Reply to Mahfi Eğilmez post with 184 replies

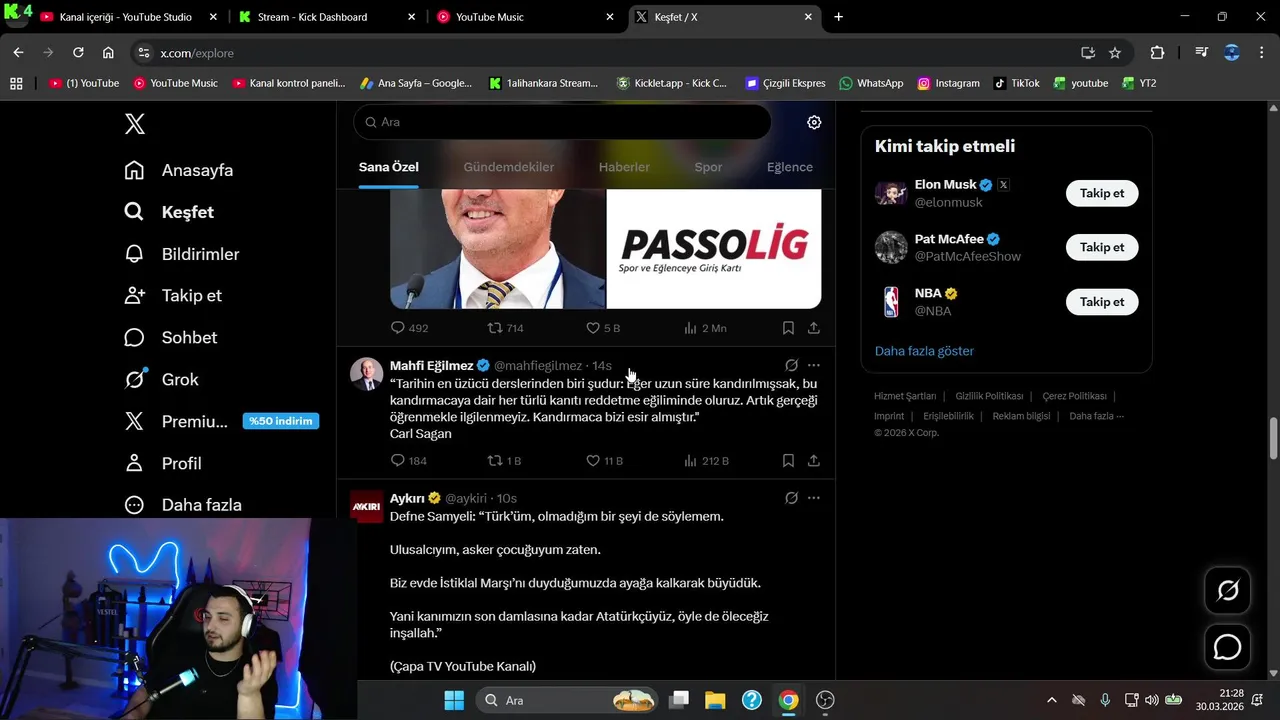point(409,461)
